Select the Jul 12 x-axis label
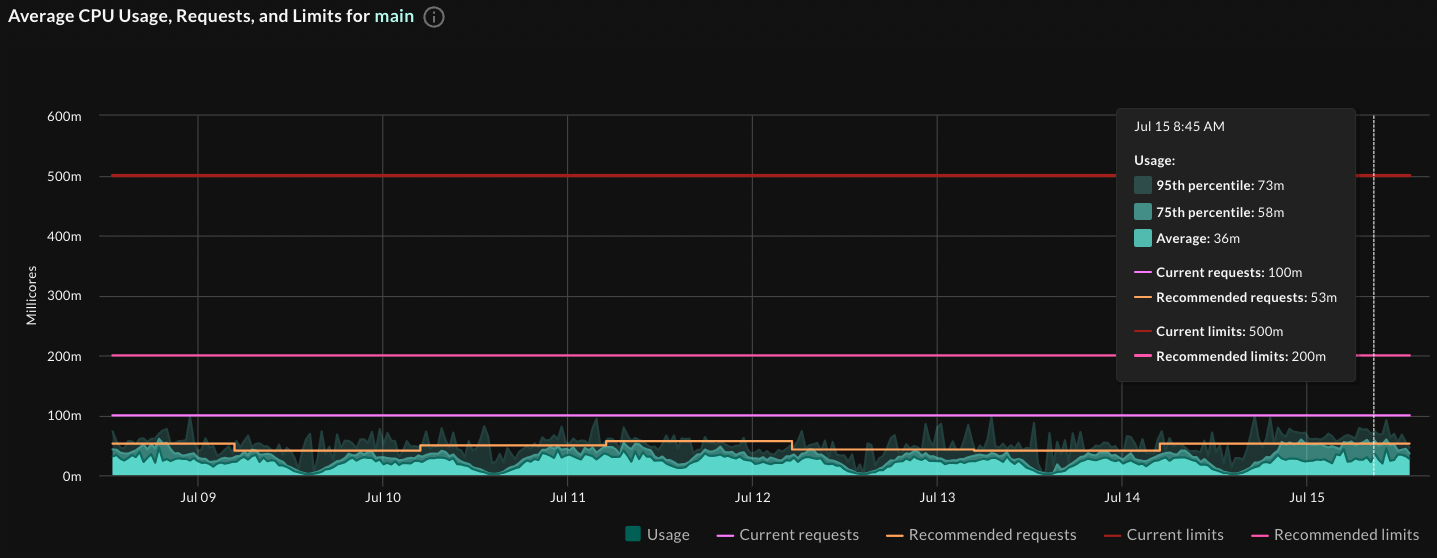Screen dimensions: 1437x558 752,497
